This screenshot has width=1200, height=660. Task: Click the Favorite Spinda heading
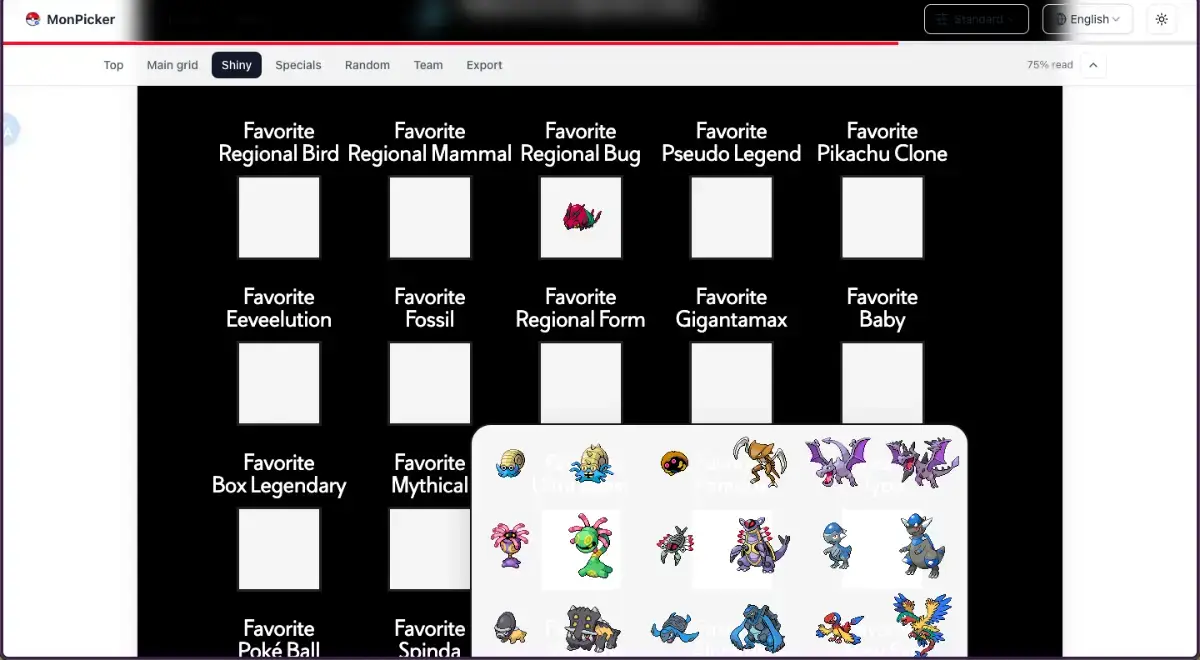click(x=430, y=639)
